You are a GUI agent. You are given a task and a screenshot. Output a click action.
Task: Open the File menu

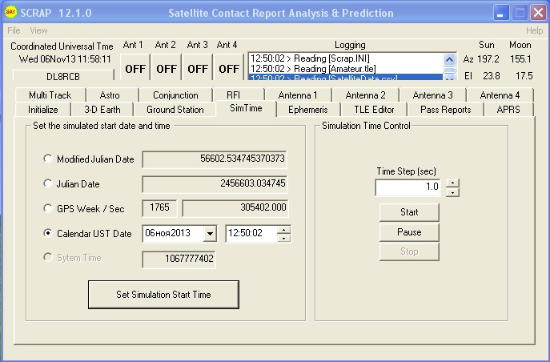(14, 31)
